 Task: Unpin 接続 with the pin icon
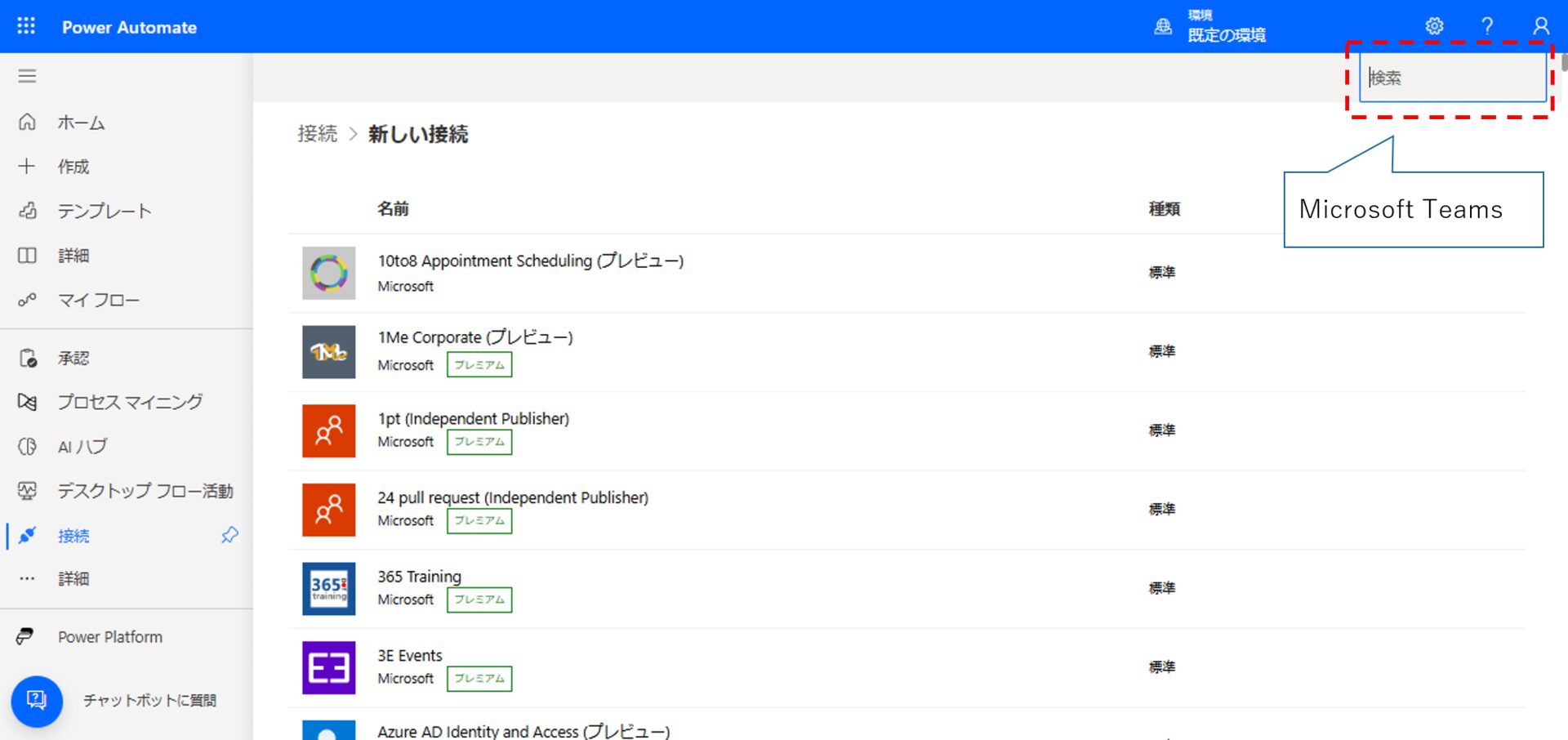(x=229, y=535)
